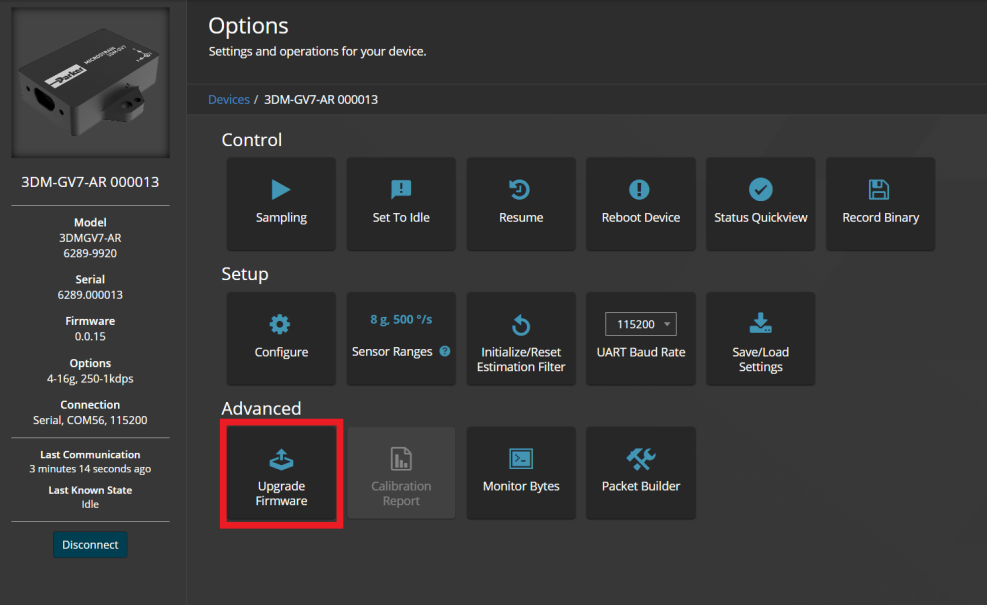Go back via the Devices breadcrumb link
Screen dimensions: 987x605
[x=228, y=100]
